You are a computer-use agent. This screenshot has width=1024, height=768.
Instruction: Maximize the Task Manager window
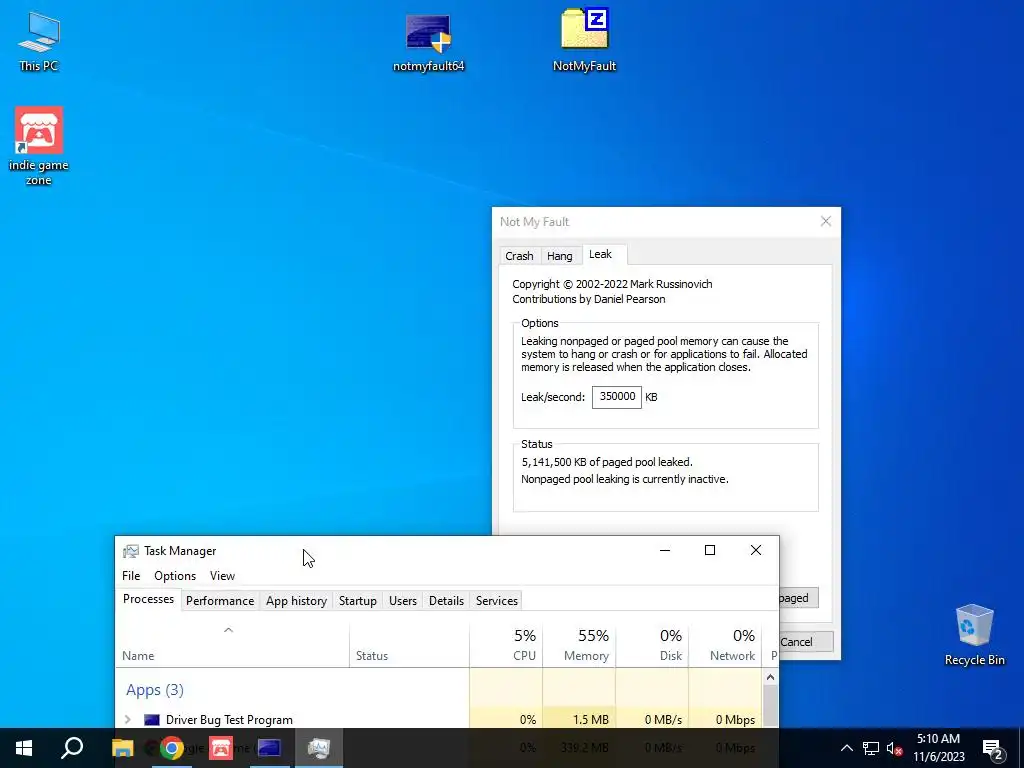pyautogui.click(x=710, y=551)
